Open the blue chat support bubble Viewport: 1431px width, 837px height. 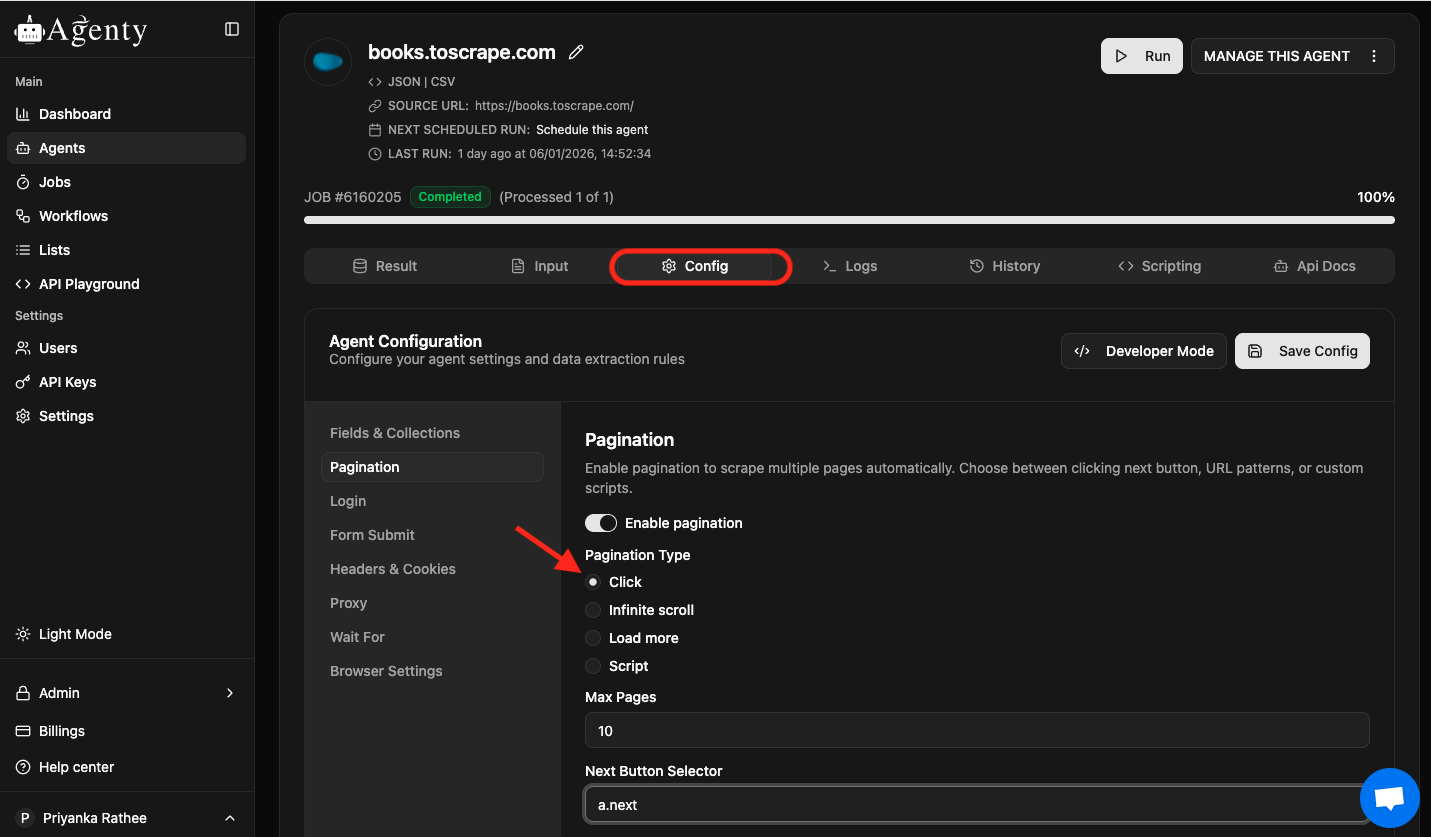[x=1389, y=798]
